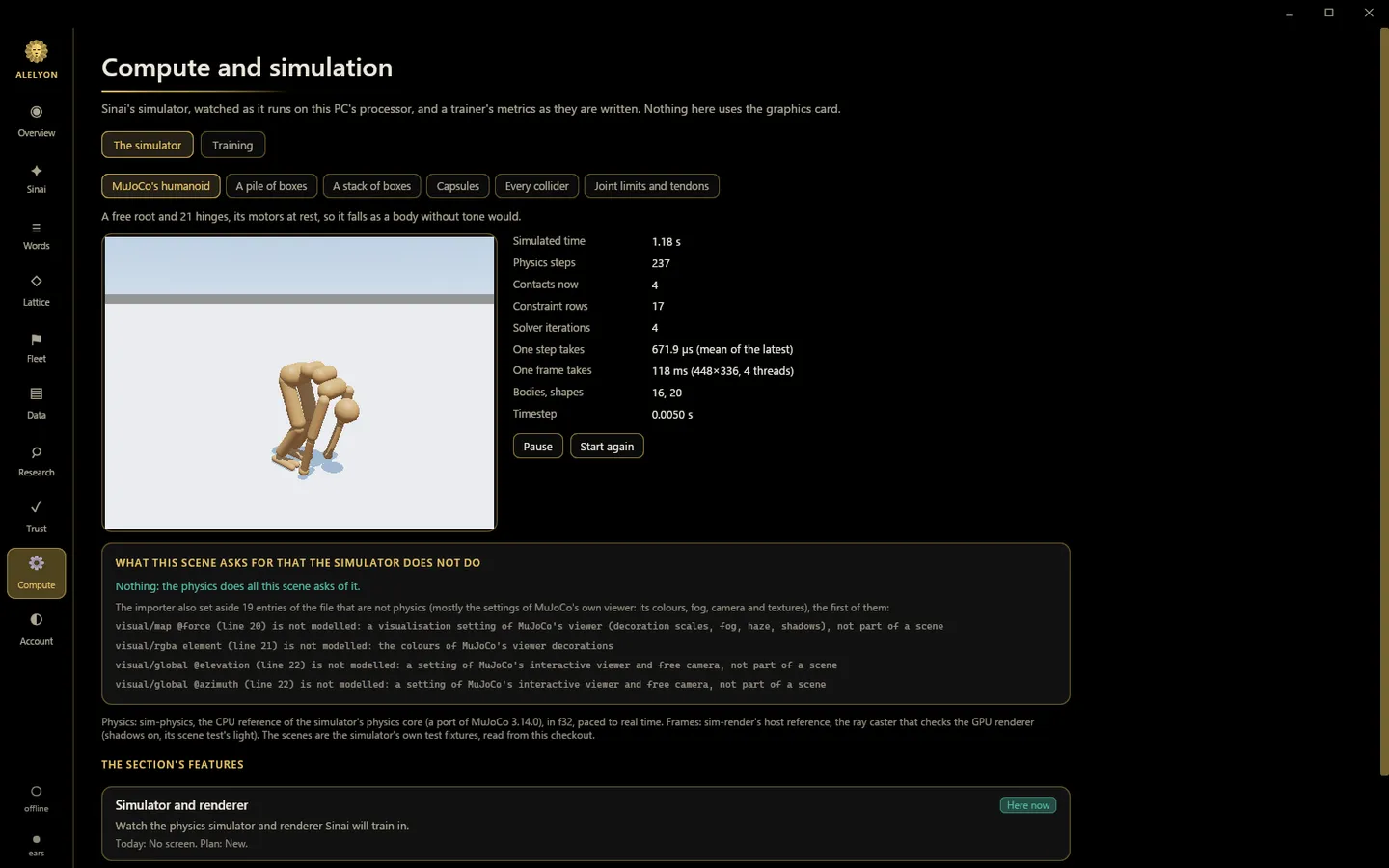Image resolution: width=1389 pixels, height=868 pixels.
Task: Click the Physics steps value 237
Action: pyautogui.click(x=661, y=263)
